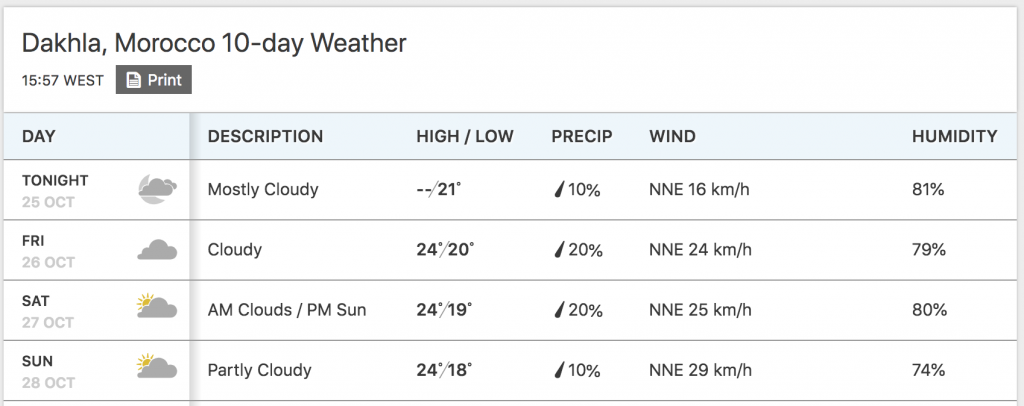Click Saturday's sun and cloud icon

coord(157,306)
